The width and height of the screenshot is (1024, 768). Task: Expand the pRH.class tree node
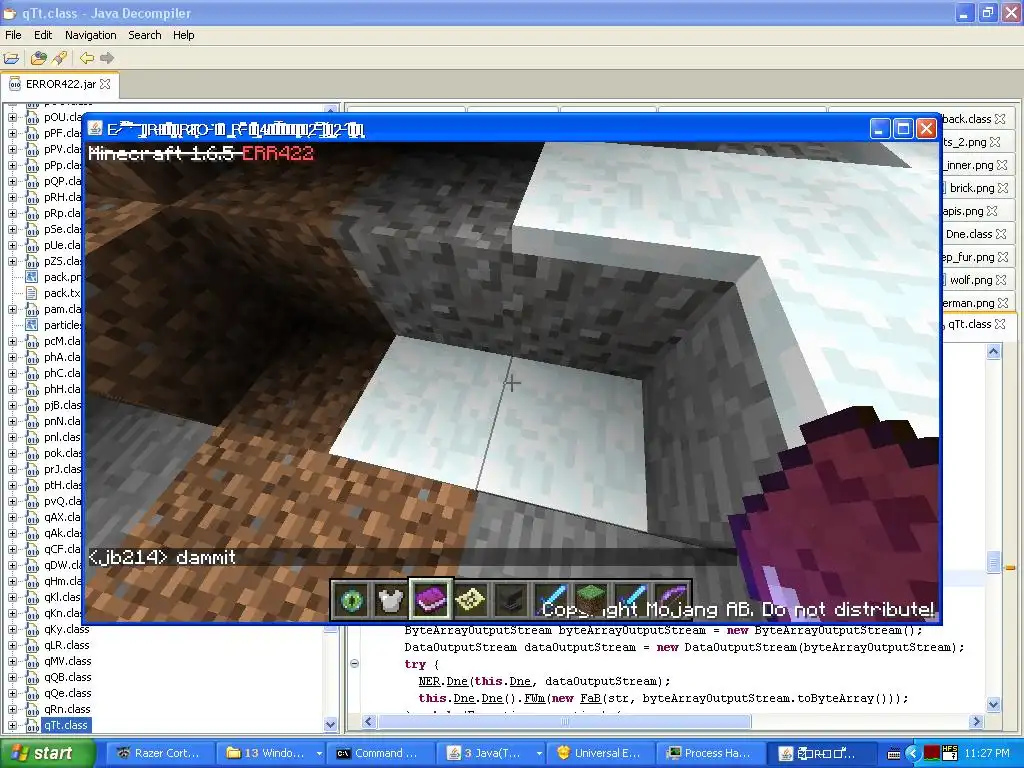point(12,197)
